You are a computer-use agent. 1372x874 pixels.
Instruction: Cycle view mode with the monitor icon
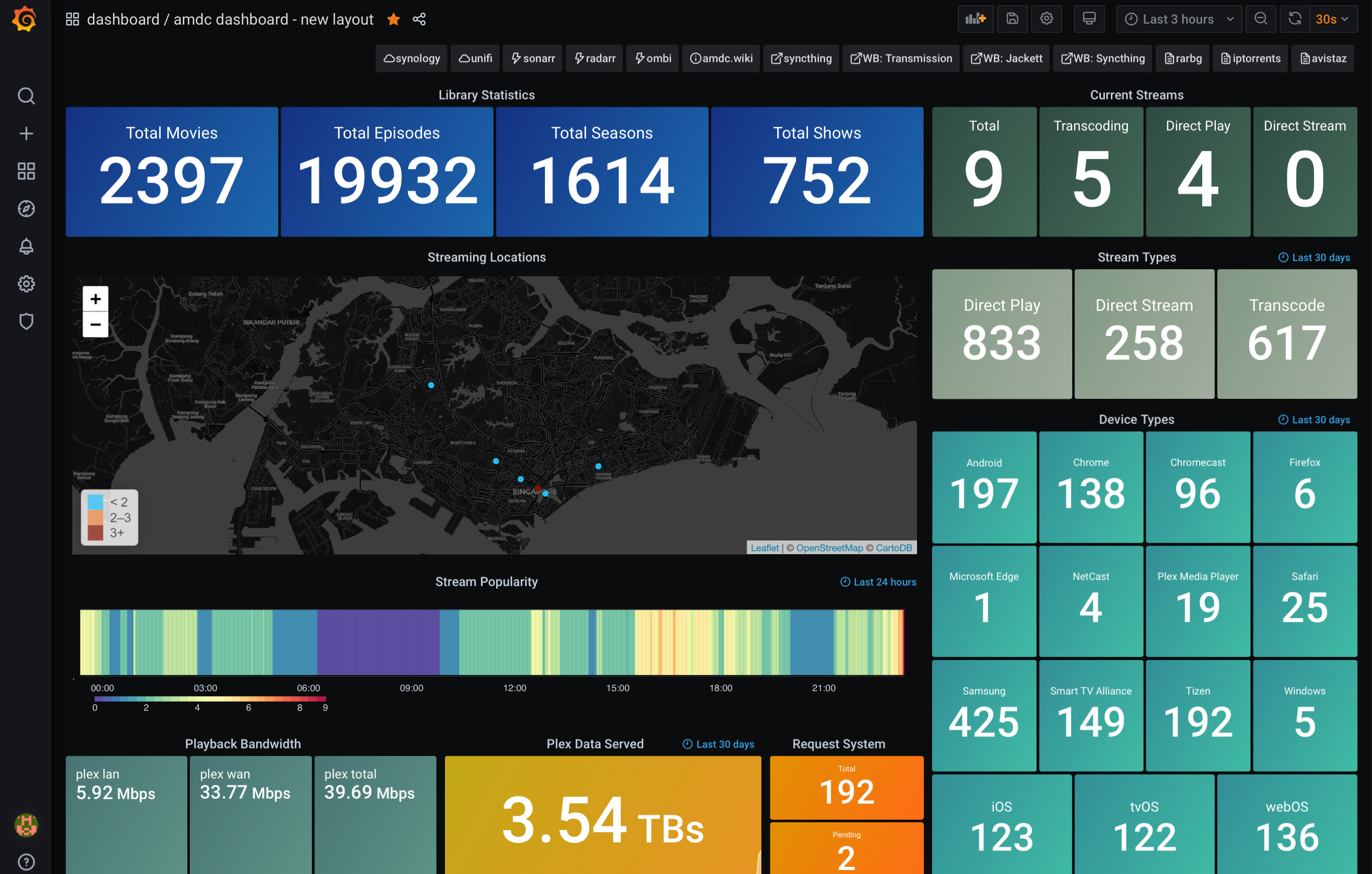point(1089,19)
